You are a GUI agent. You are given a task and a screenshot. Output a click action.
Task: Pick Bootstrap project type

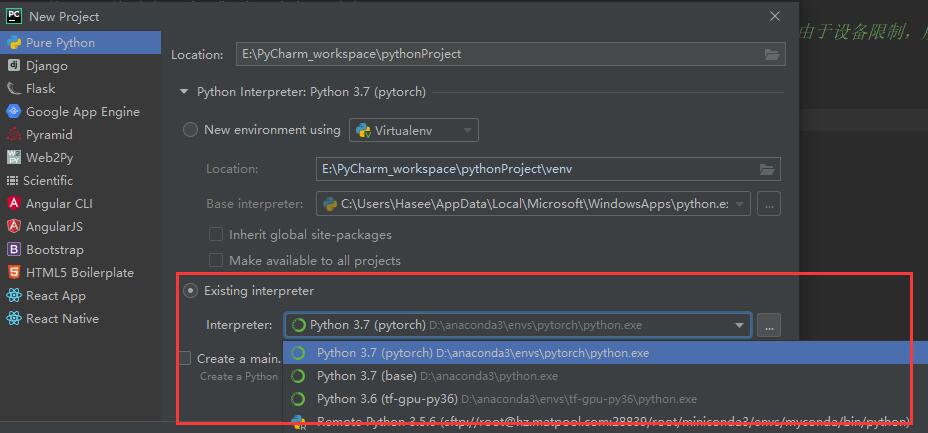click(80, 250)
